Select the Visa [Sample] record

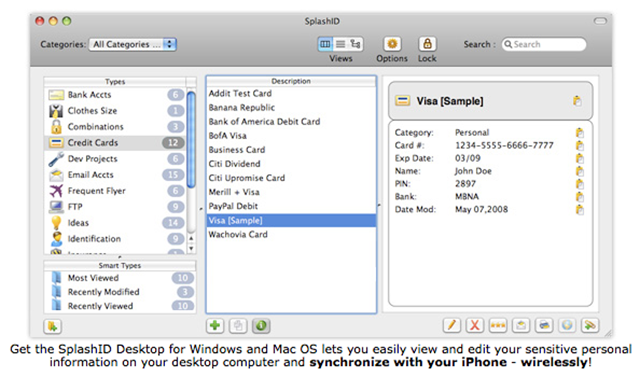291,220
